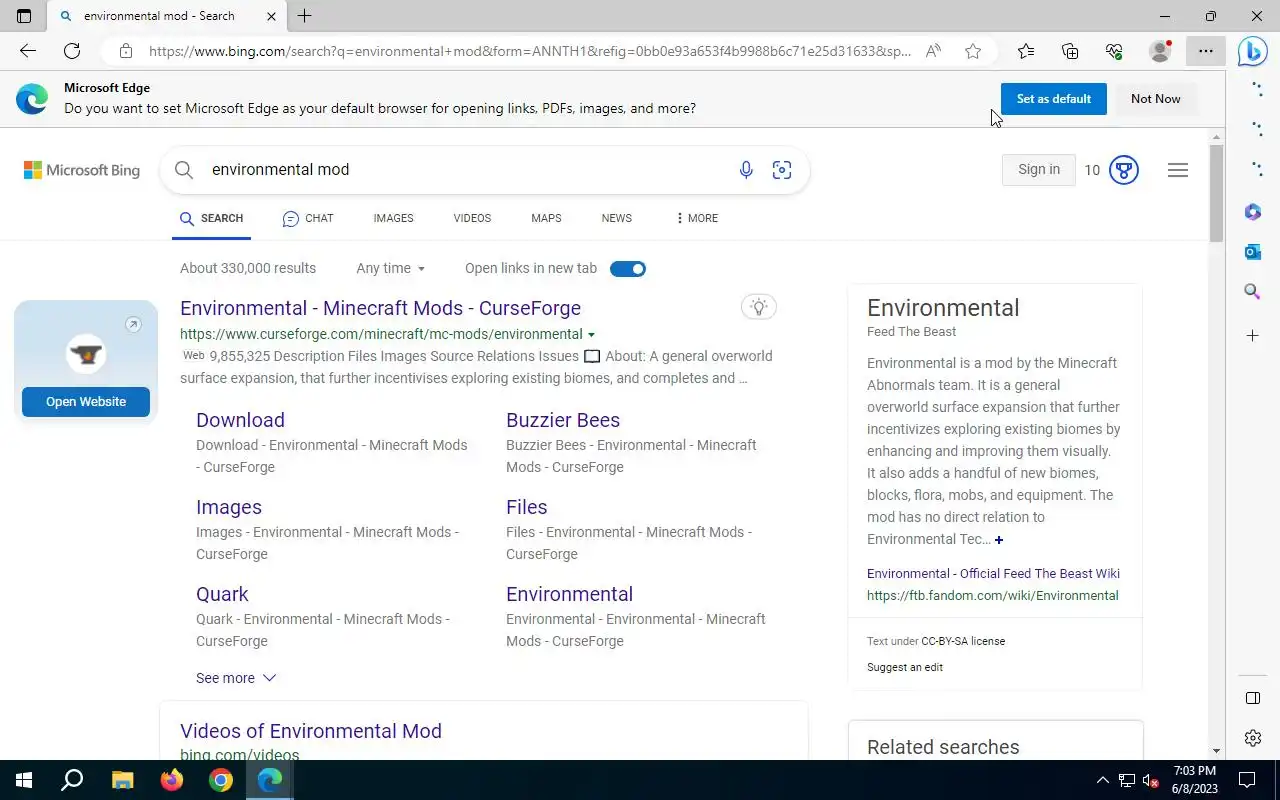Open Bing hamburger settings menu
This screenshot has width=1280, height=800.
[x=1178, y=170]
